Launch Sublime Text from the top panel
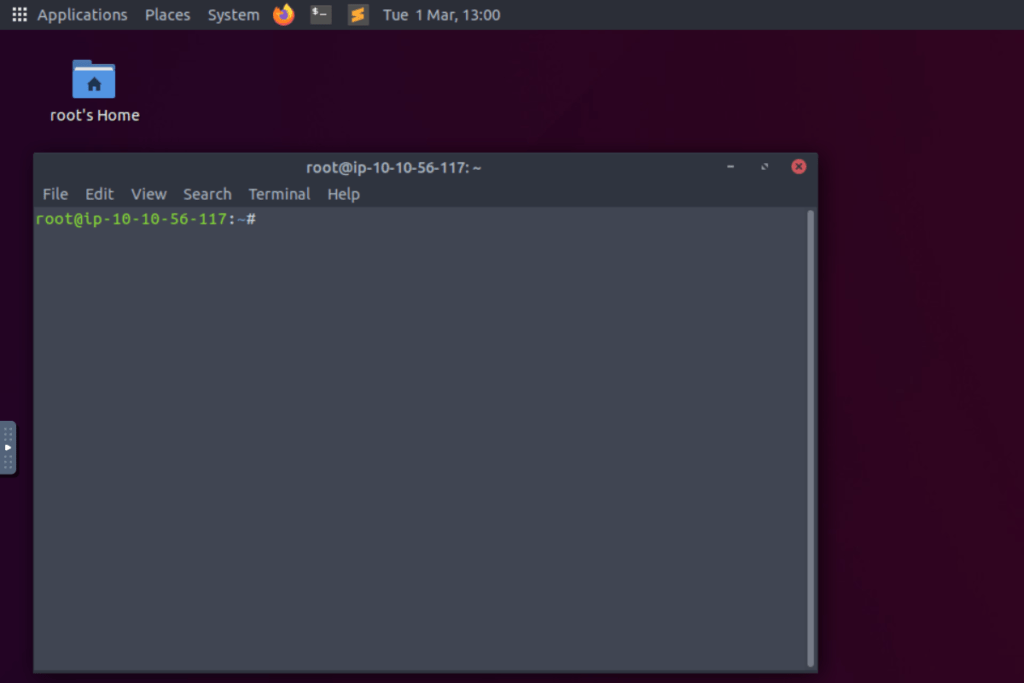 pyautogui.click(x=358, y=15)
